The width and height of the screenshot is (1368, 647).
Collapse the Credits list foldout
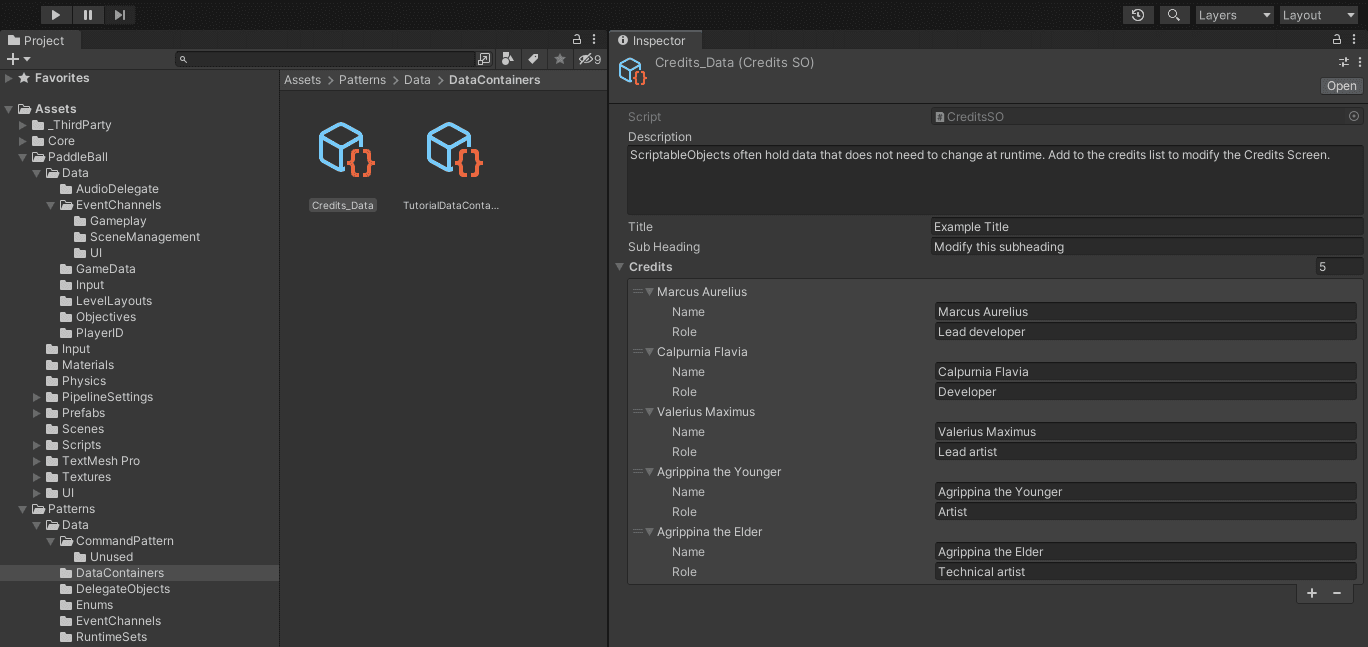pos(620,267)
